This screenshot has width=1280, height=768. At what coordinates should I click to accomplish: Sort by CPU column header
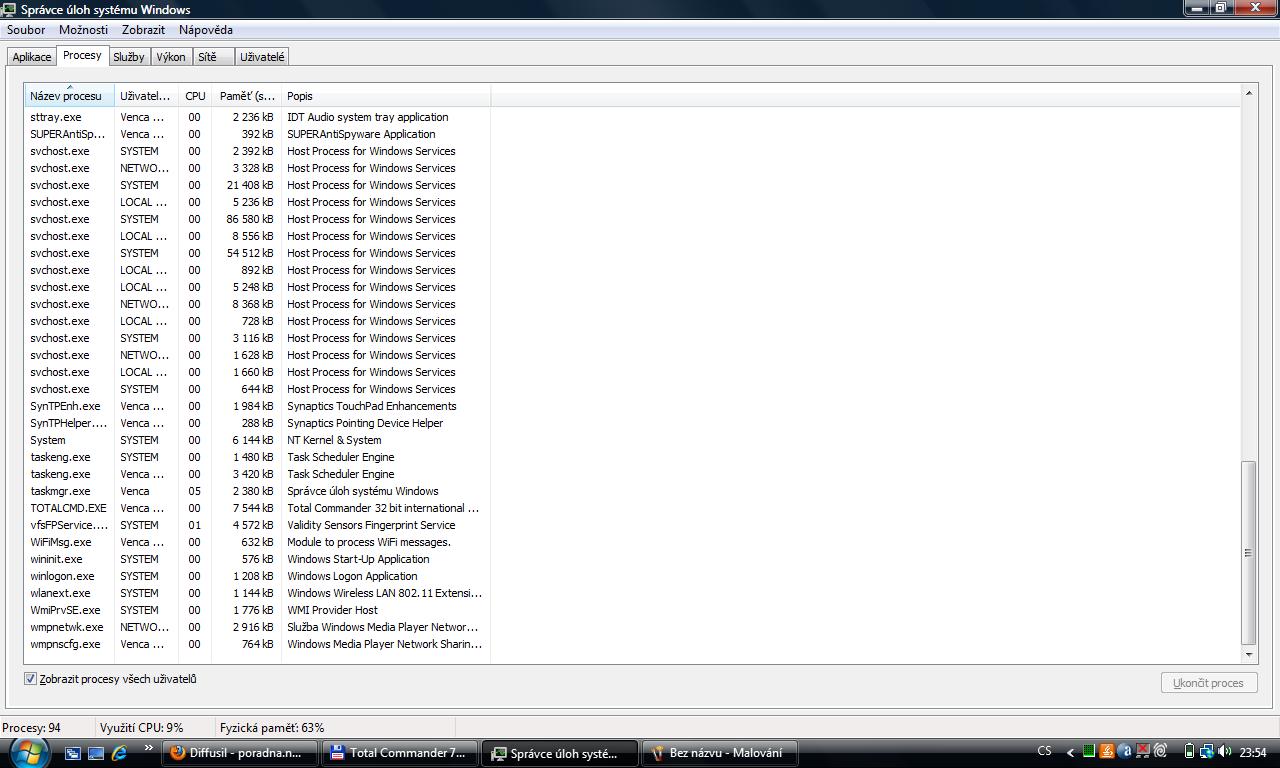pos(195,96)
